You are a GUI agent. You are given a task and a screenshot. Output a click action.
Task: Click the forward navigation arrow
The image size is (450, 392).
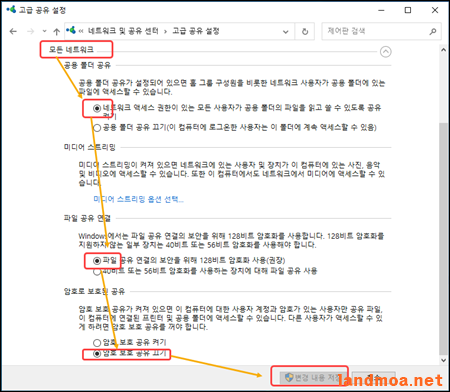tap(30, 32)
